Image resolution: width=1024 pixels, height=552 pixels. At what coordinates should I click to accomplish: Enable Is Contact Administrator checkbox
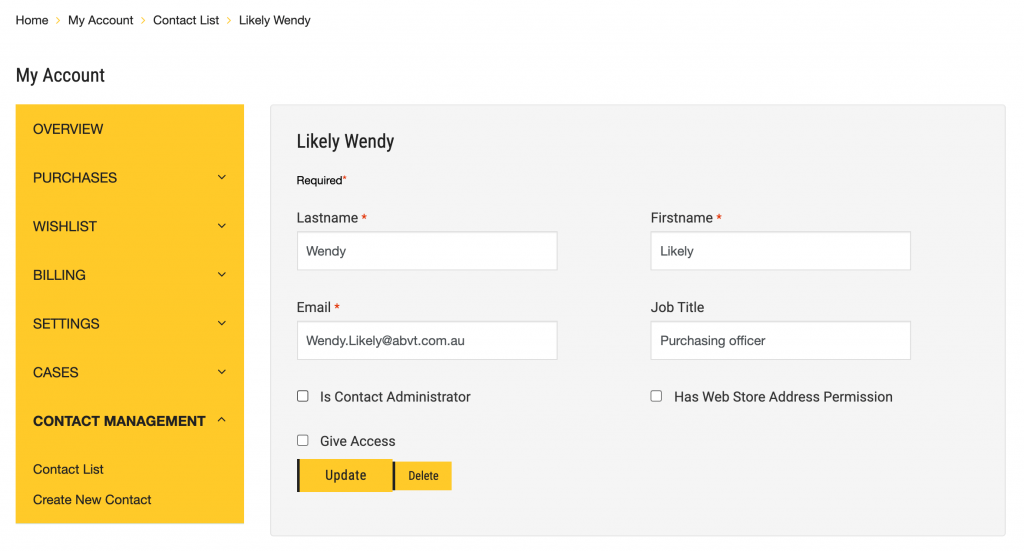303,397
